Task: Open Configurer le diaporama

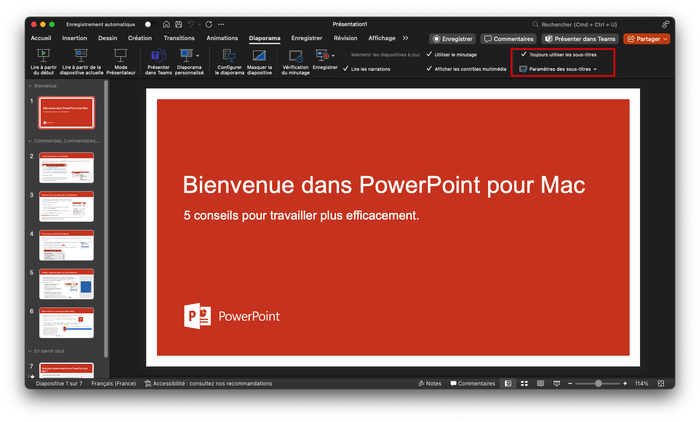Action: pos(229,61)
